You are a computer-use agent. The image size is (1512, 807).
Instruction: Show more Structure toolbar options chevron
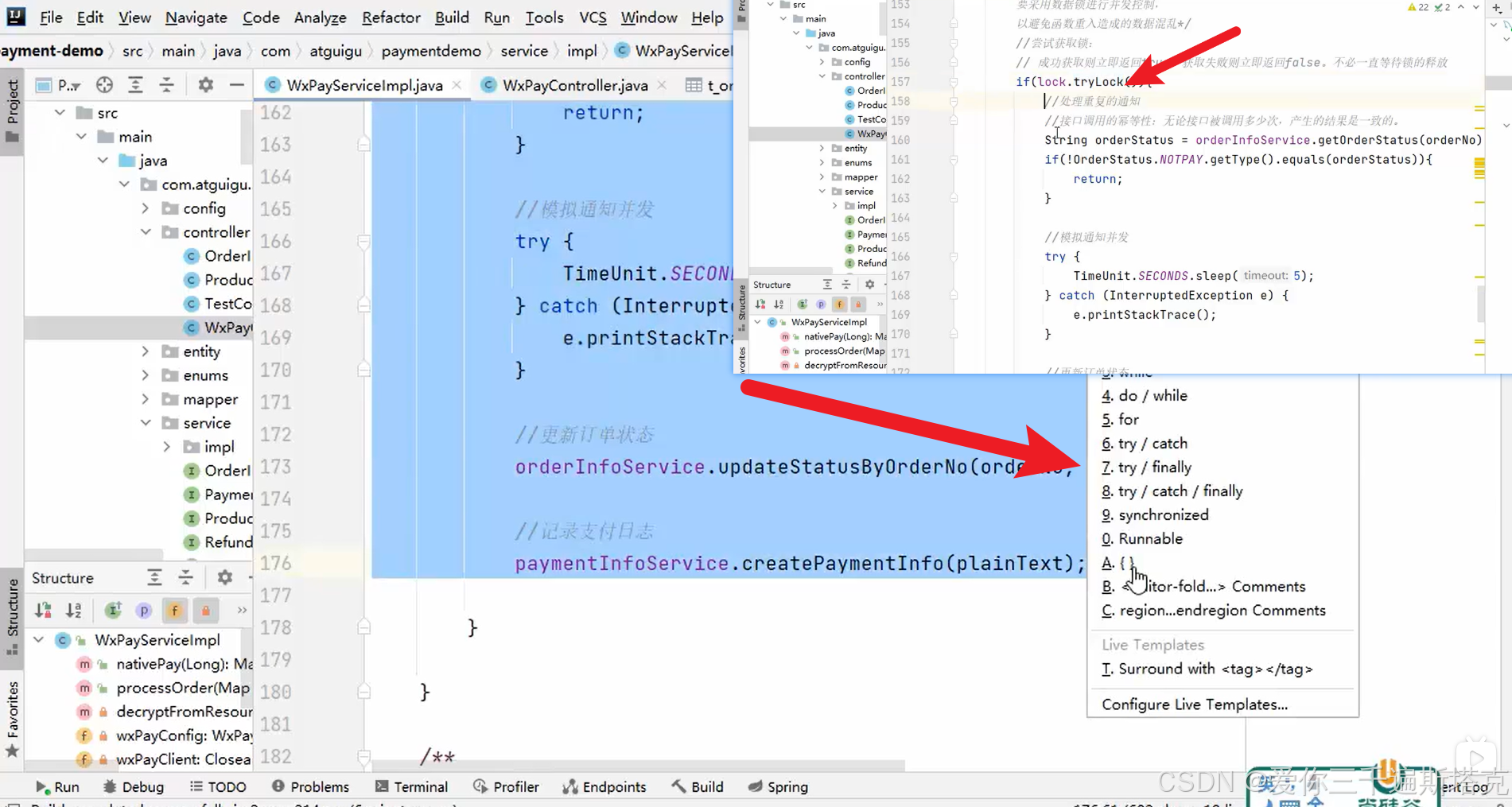click(242, 610)
